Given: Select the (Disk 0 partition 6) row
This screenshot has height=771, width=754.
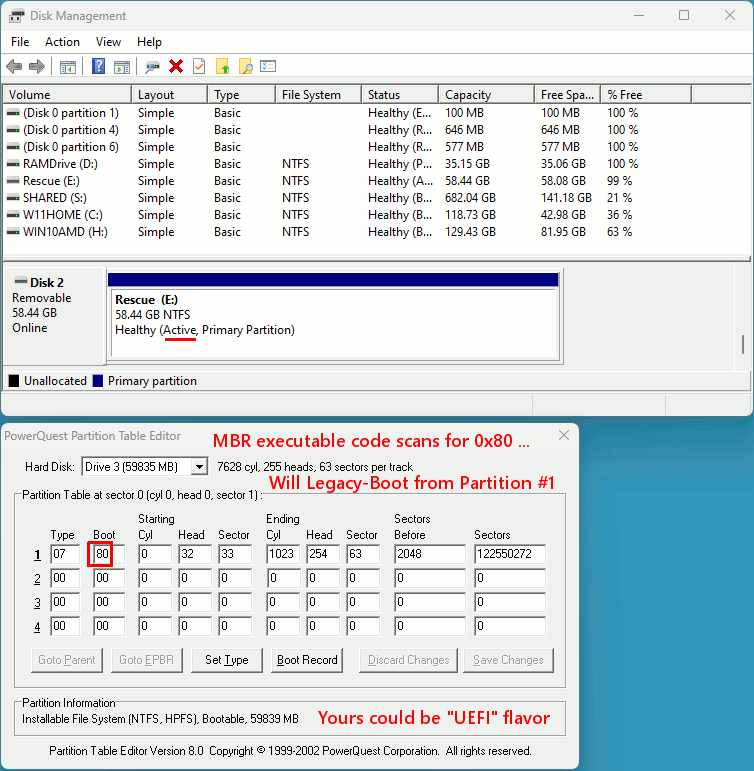Looking at the screenshot, I should click(377, 147).
